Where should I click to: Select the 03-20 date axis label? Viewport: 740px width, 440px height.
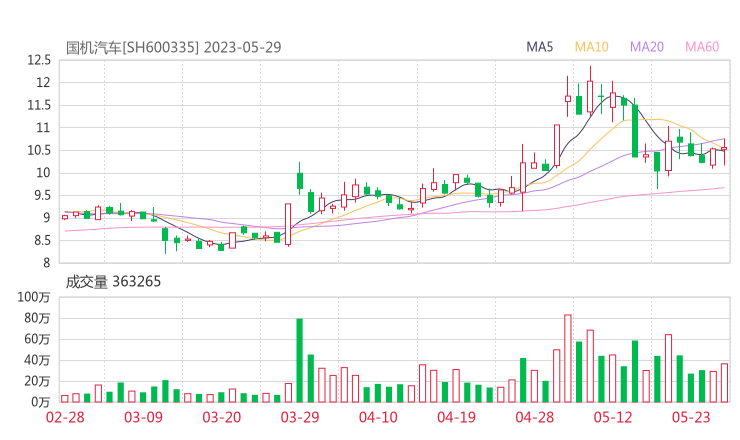coord(222,417)
